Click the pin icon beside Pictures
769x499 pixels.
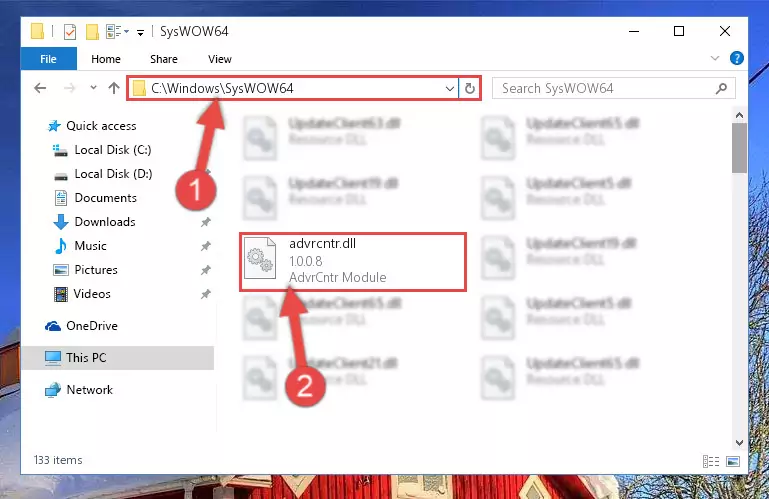click(205, 270)
